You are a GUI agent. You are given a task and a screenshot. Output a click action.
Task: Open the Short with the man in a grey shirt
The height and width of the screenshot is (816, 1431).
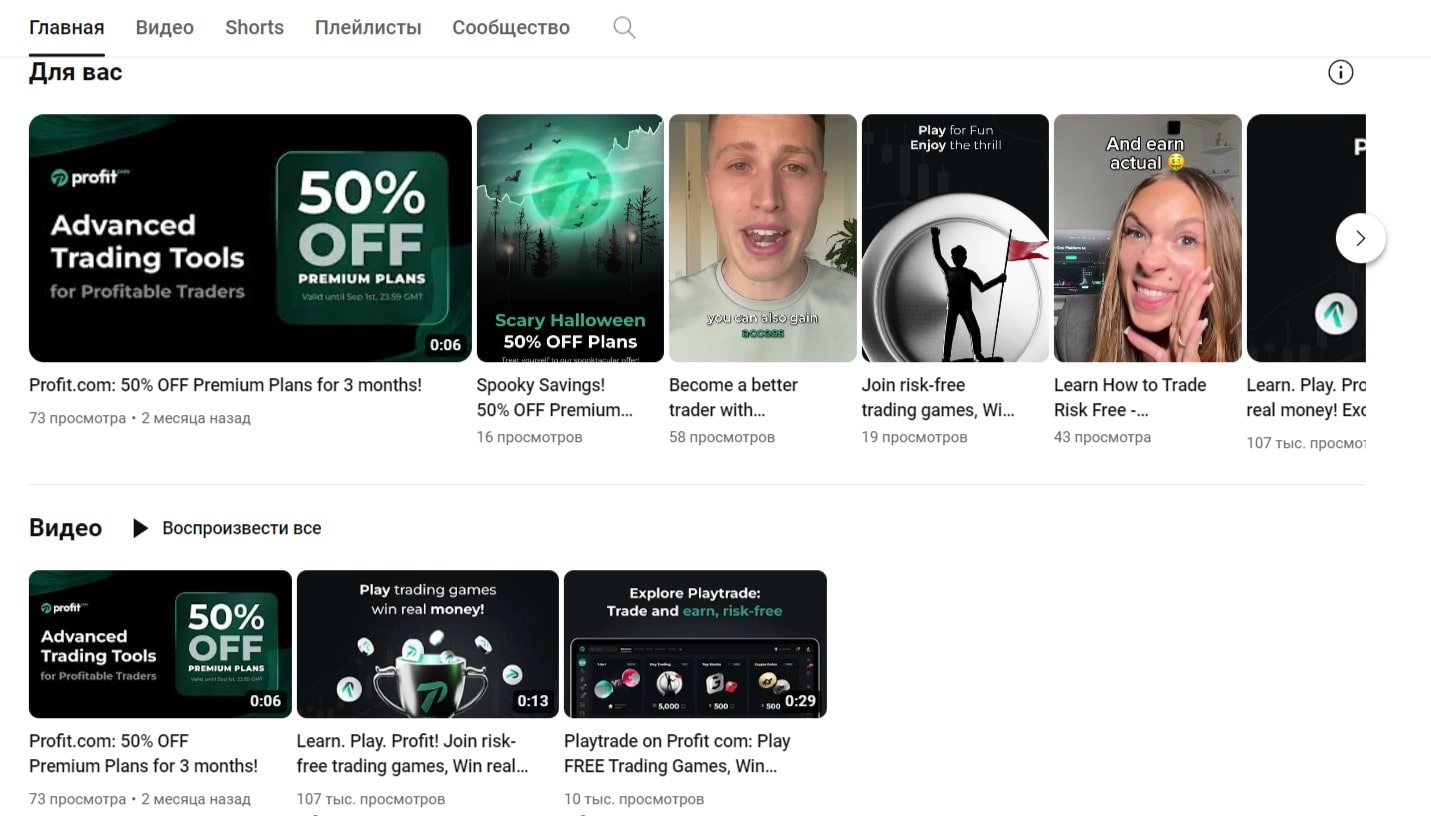click(x=763, y=238)
